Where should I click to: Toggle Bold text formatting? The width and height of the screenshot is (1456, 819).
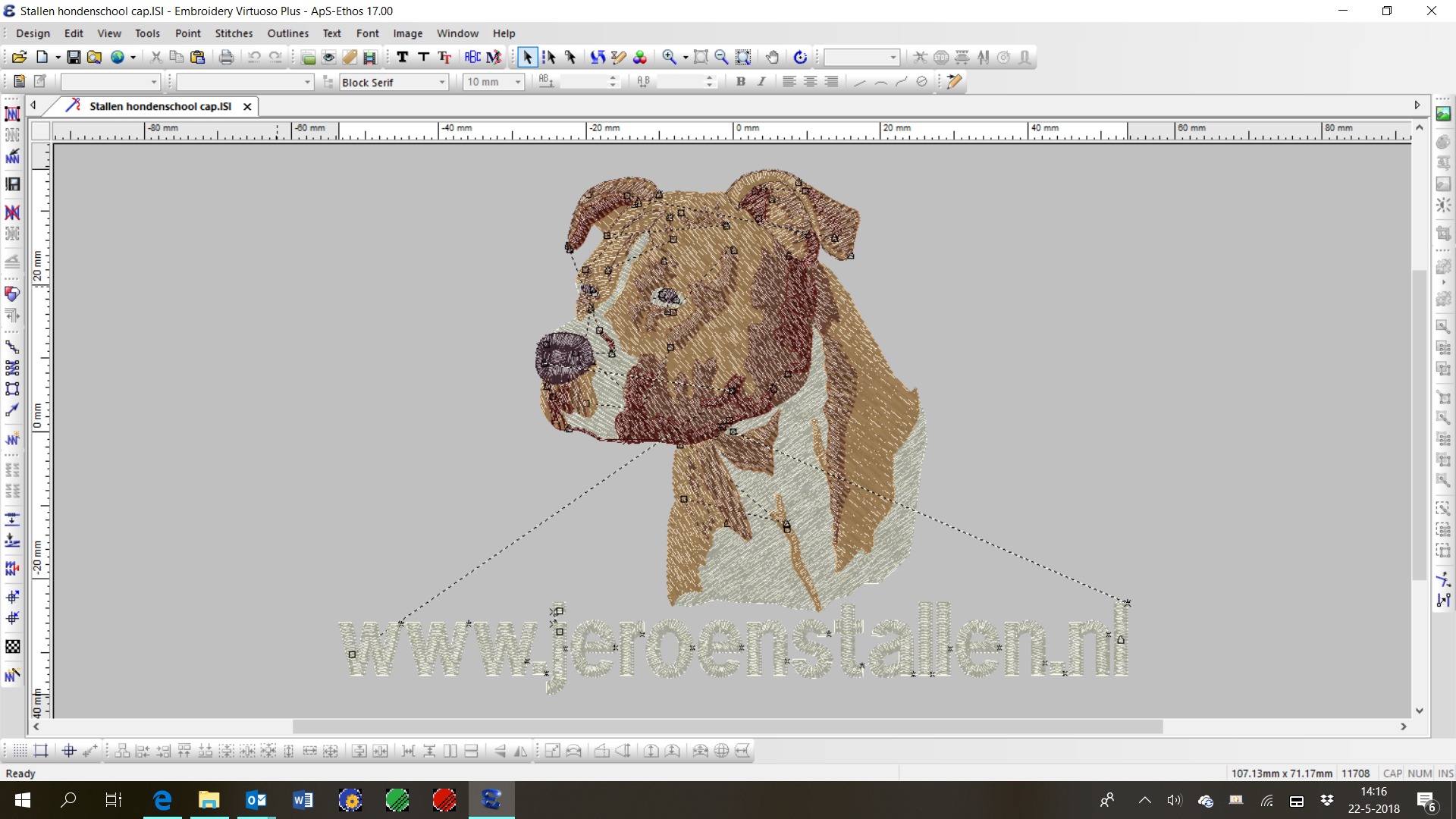[x=741, y=82]
